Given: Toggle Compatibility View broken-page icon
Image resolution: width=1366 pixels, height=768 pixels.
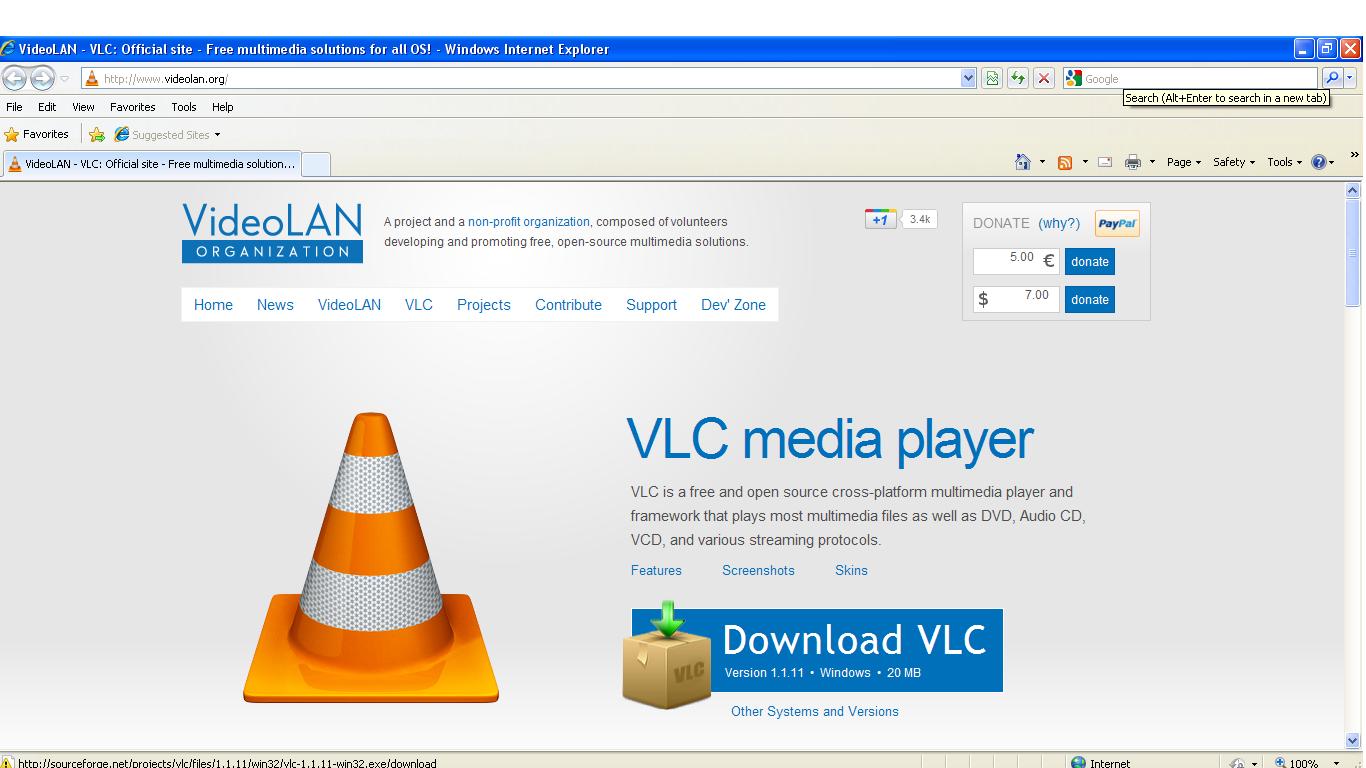Looking at the screenshot, I should (x=992, y=78).
